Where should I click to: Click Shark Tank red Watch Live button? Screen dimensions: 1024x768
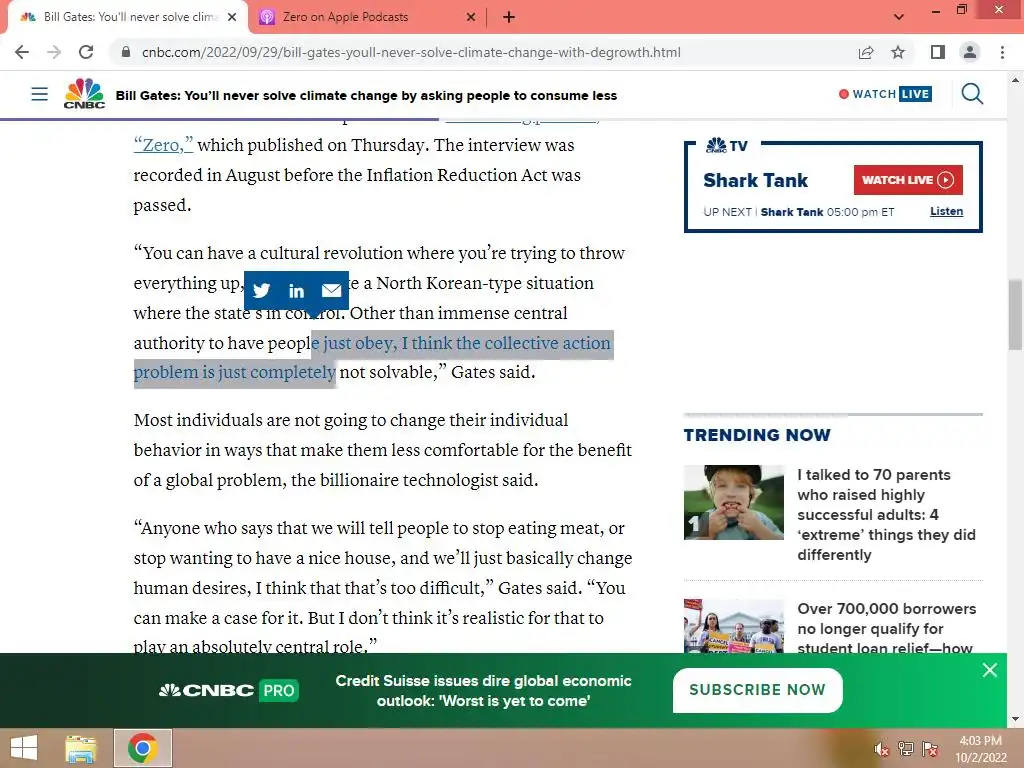(908, 180)
